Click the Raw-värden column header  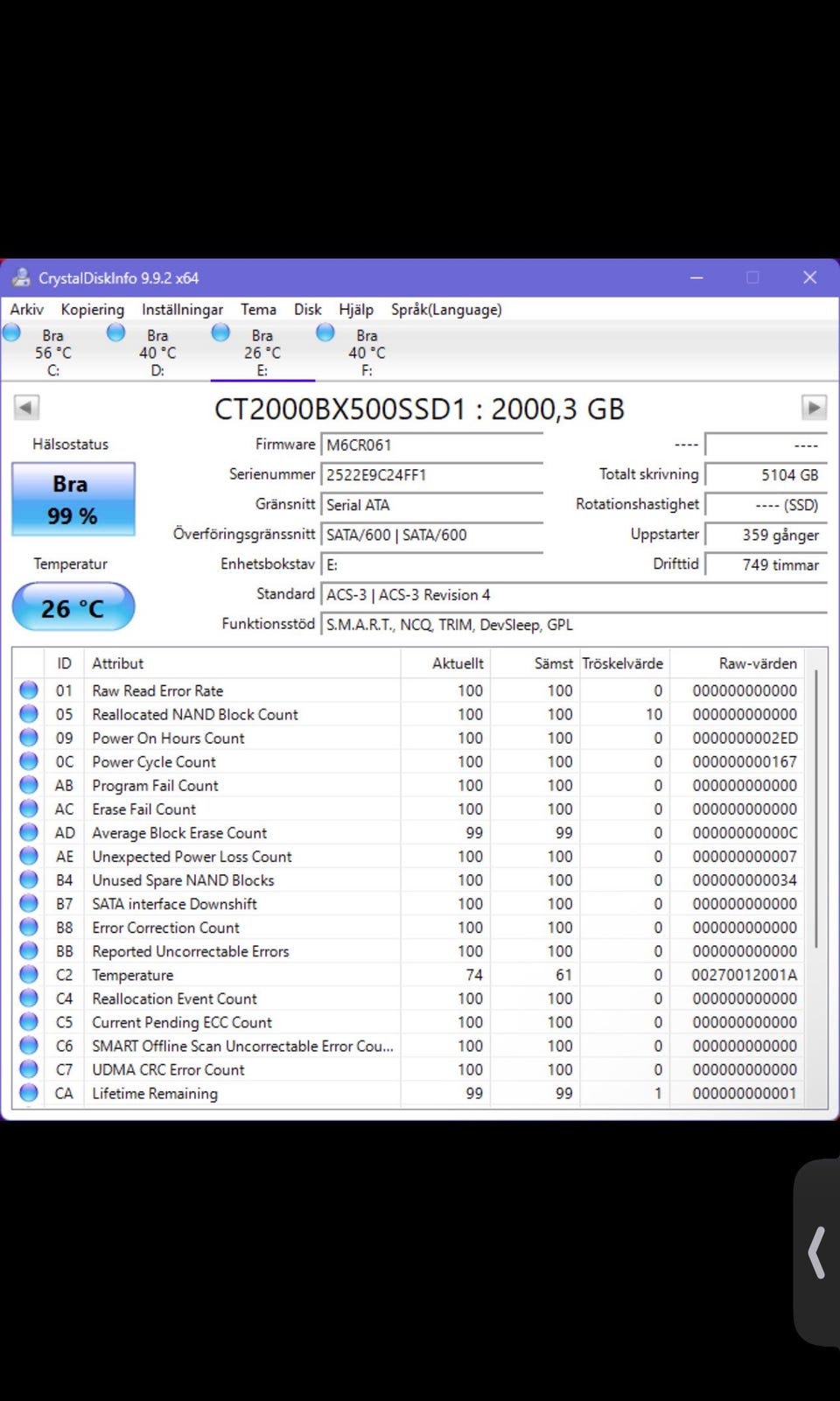point(738,663)
